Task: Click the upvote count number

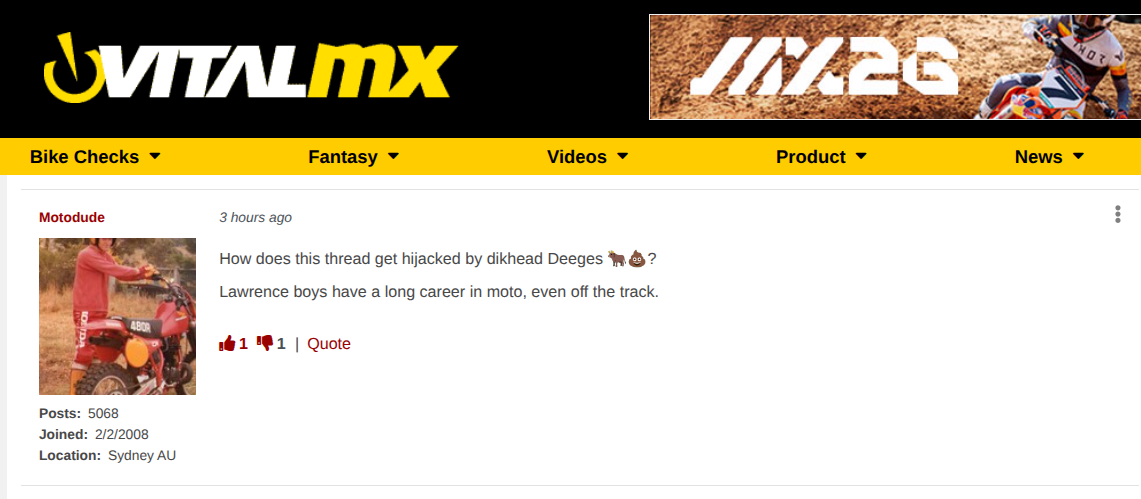Action: [x=244, y=343]
